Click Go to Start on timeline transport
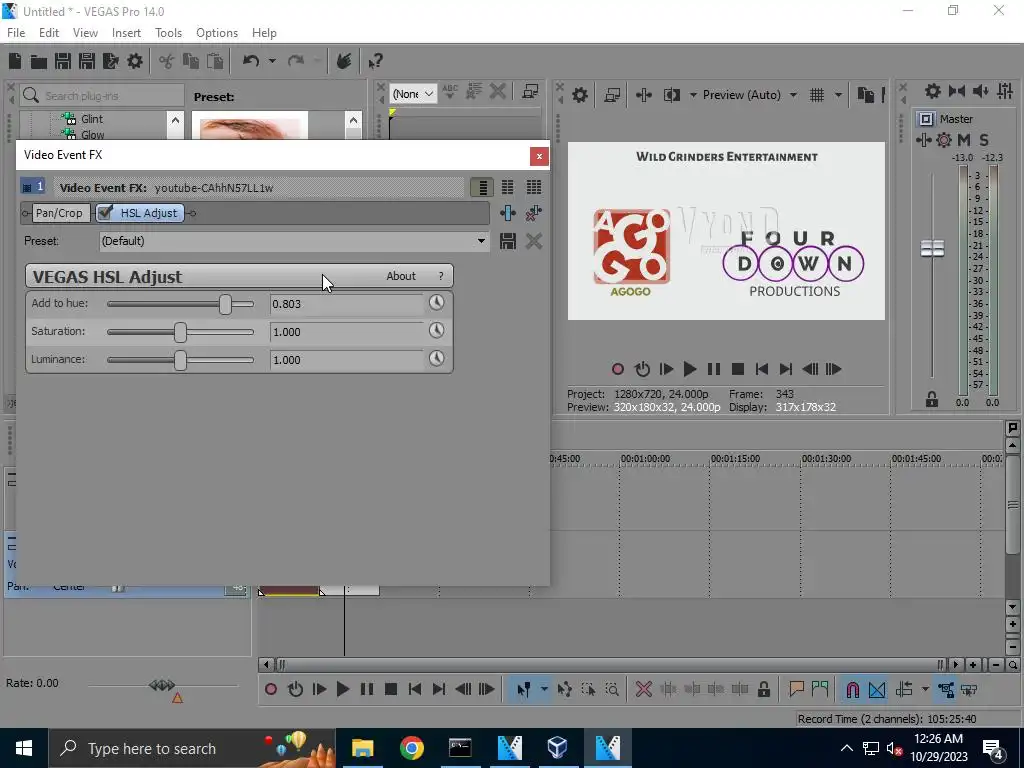 tap(415, 689)
